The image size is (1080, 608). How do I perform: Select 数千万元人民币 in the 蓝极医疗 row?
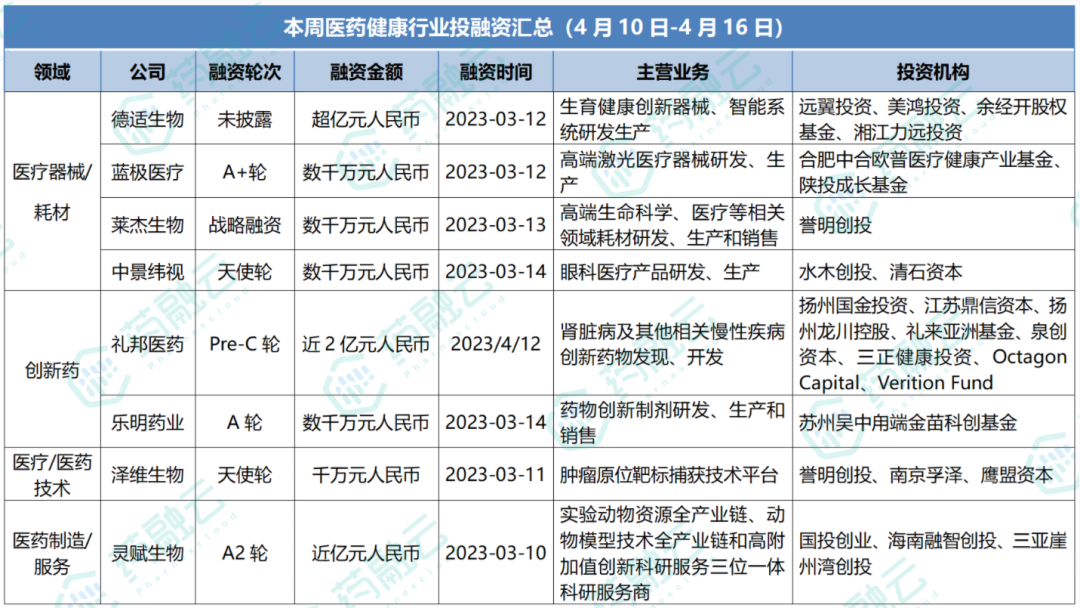click(366, 171)
